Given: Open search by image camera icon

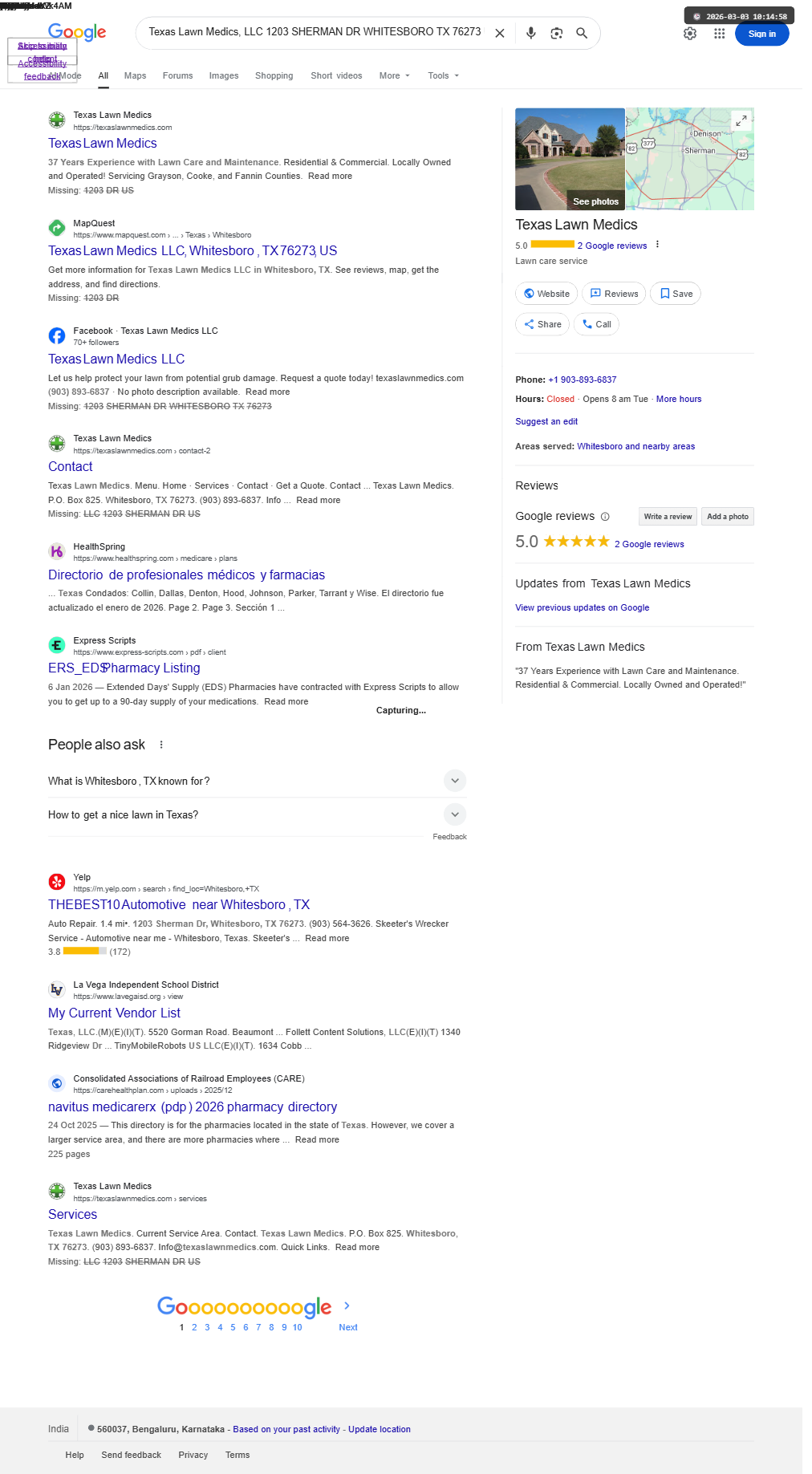Looking at the screenshot, I should click(x=556, y=33).
